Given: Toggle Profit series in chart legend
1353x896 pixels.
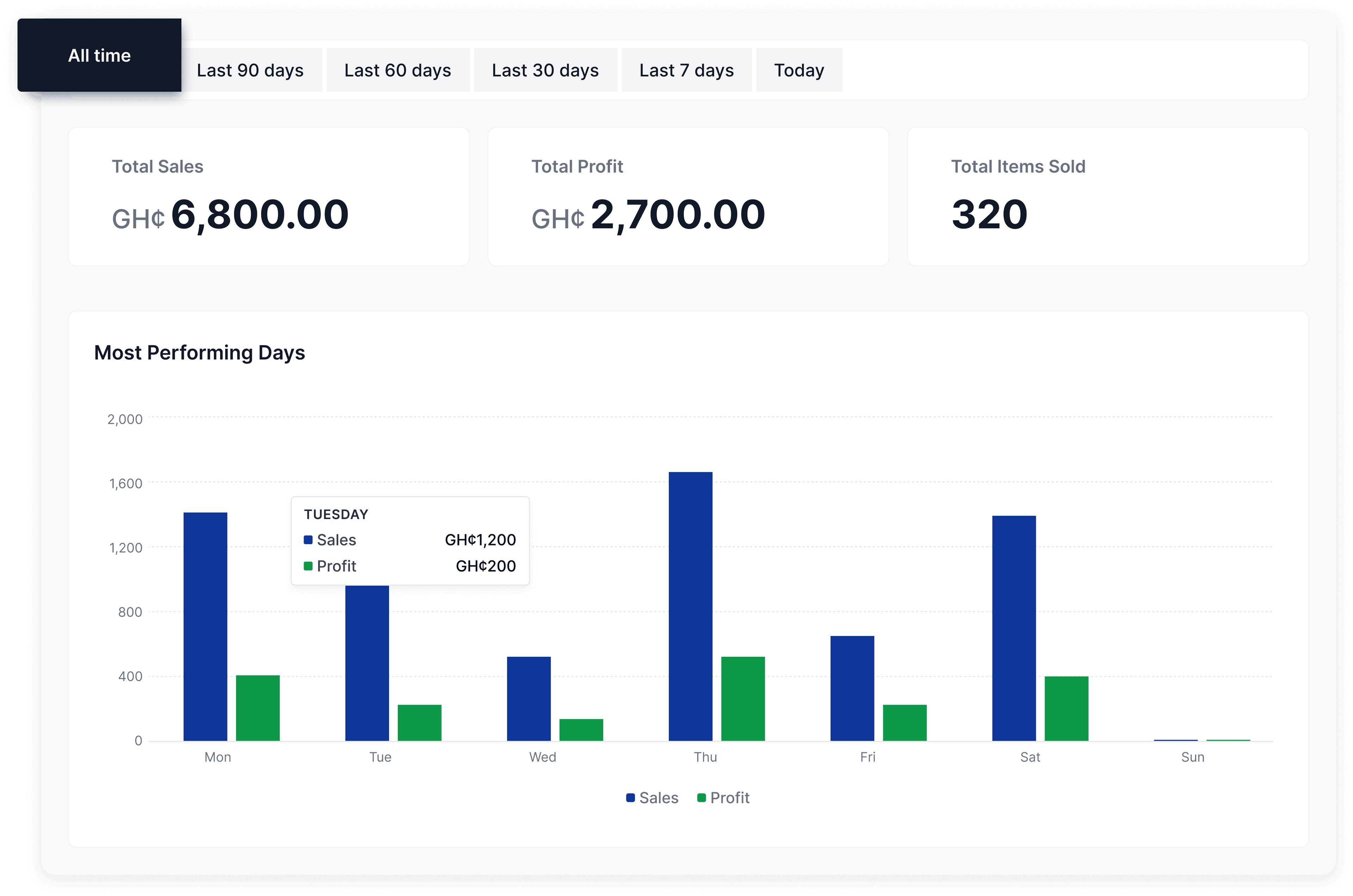Looking at the screenshot, I should pos(730,798).
